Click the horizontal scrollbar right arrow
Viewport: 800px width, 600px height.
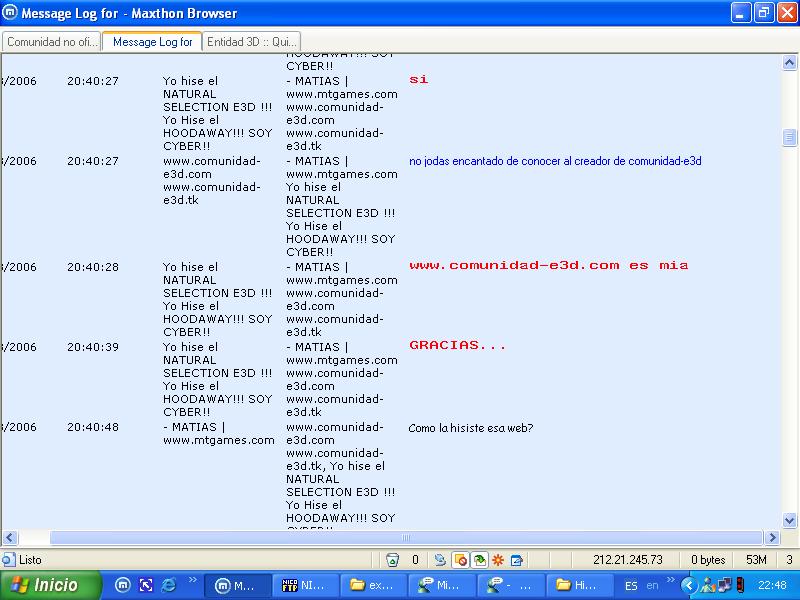pos(772,537)
